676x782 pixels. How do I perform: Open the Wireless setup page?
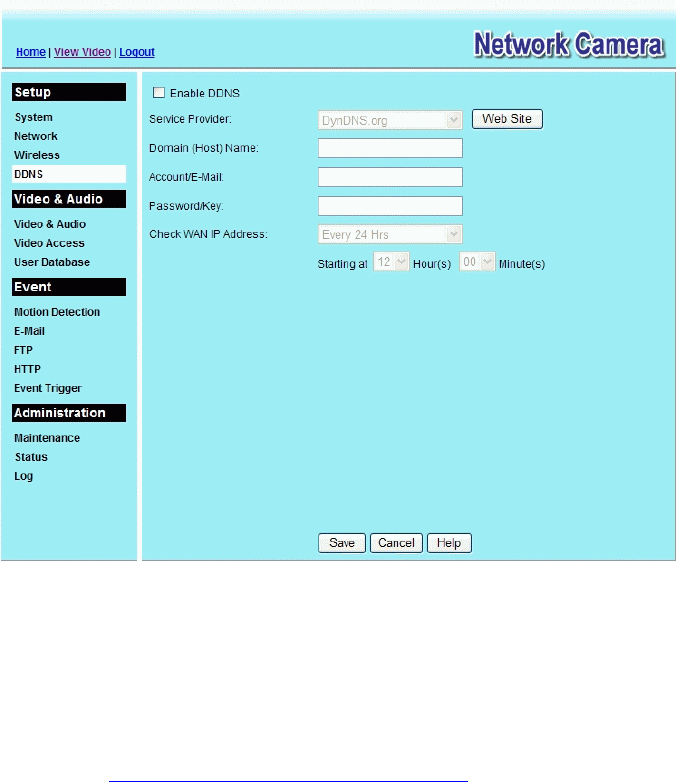point(36,155)
